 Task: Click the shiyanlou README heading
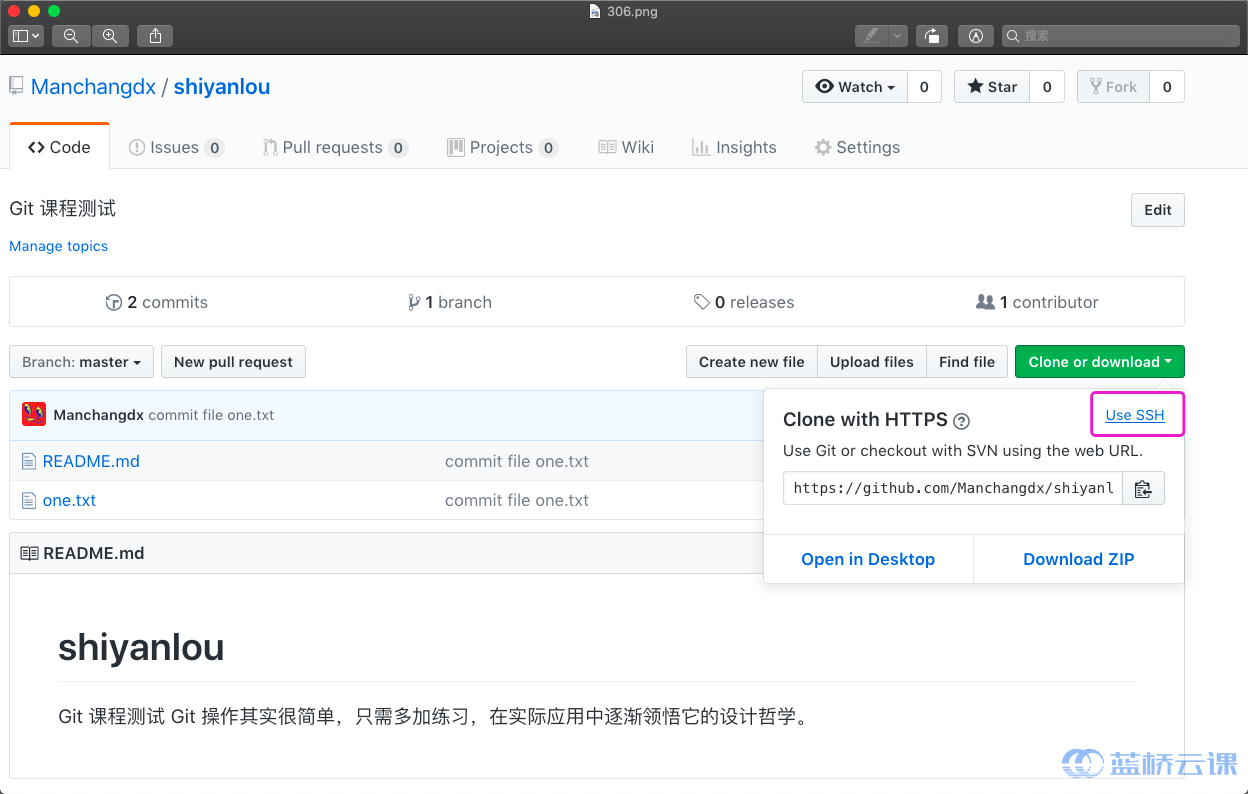pos(141,647)
